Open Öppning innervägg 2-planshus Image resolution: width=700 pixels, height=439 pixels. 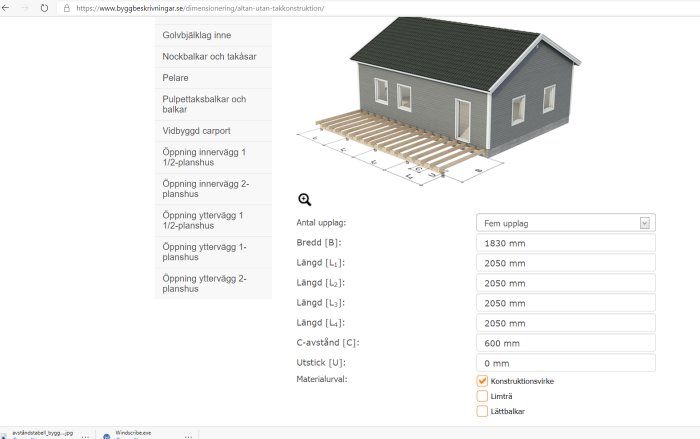(x=213, y=189)
